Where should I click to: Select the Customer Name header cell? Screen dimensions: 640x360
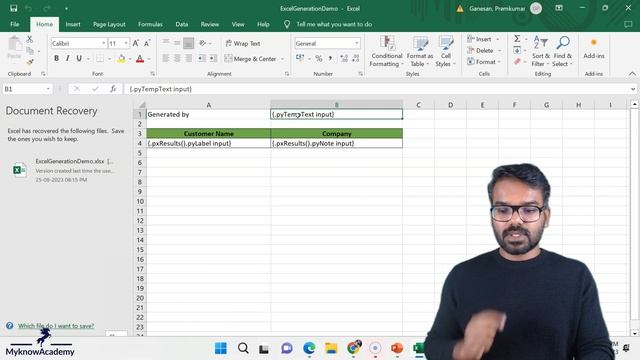[209, 133]
